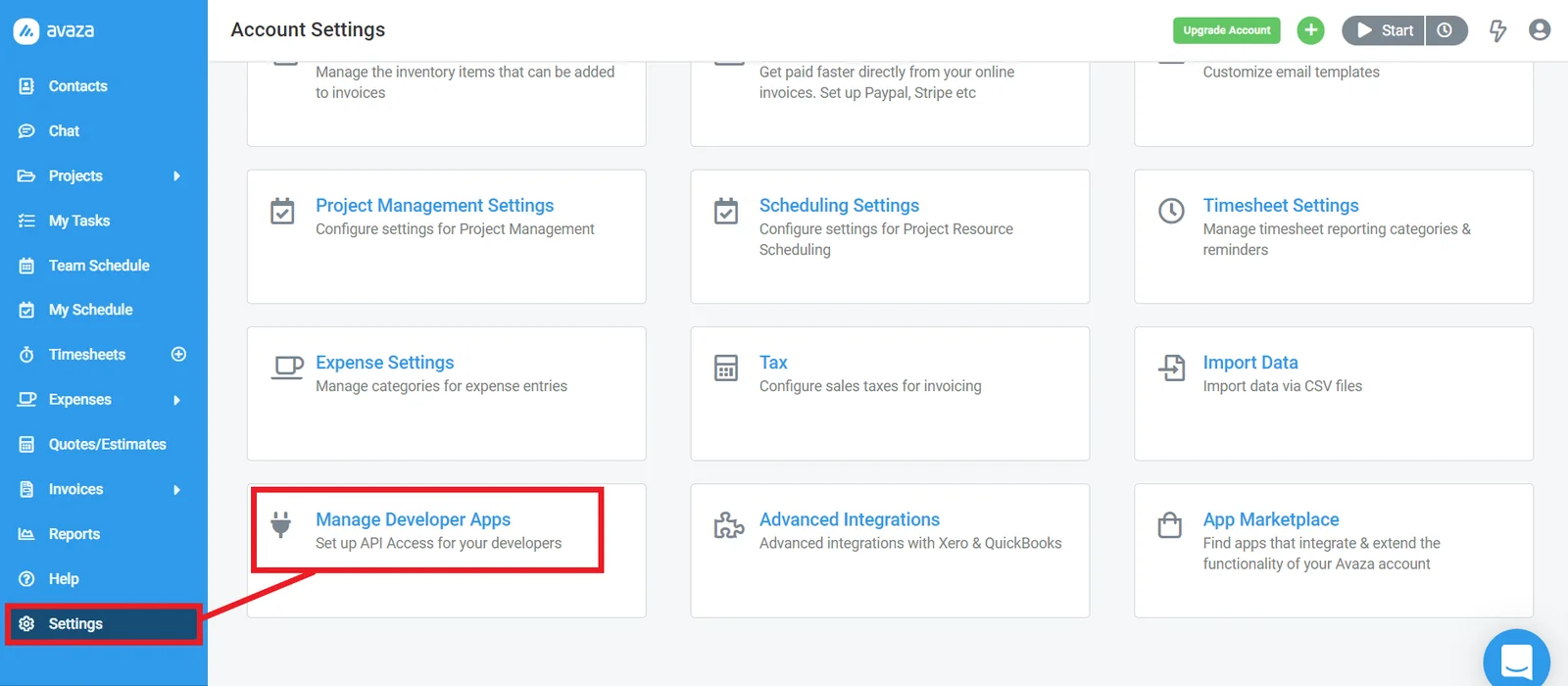Screen dimensions: 1568x686
Task: Expand the Invoices submenu arrow
Action: 177,490
